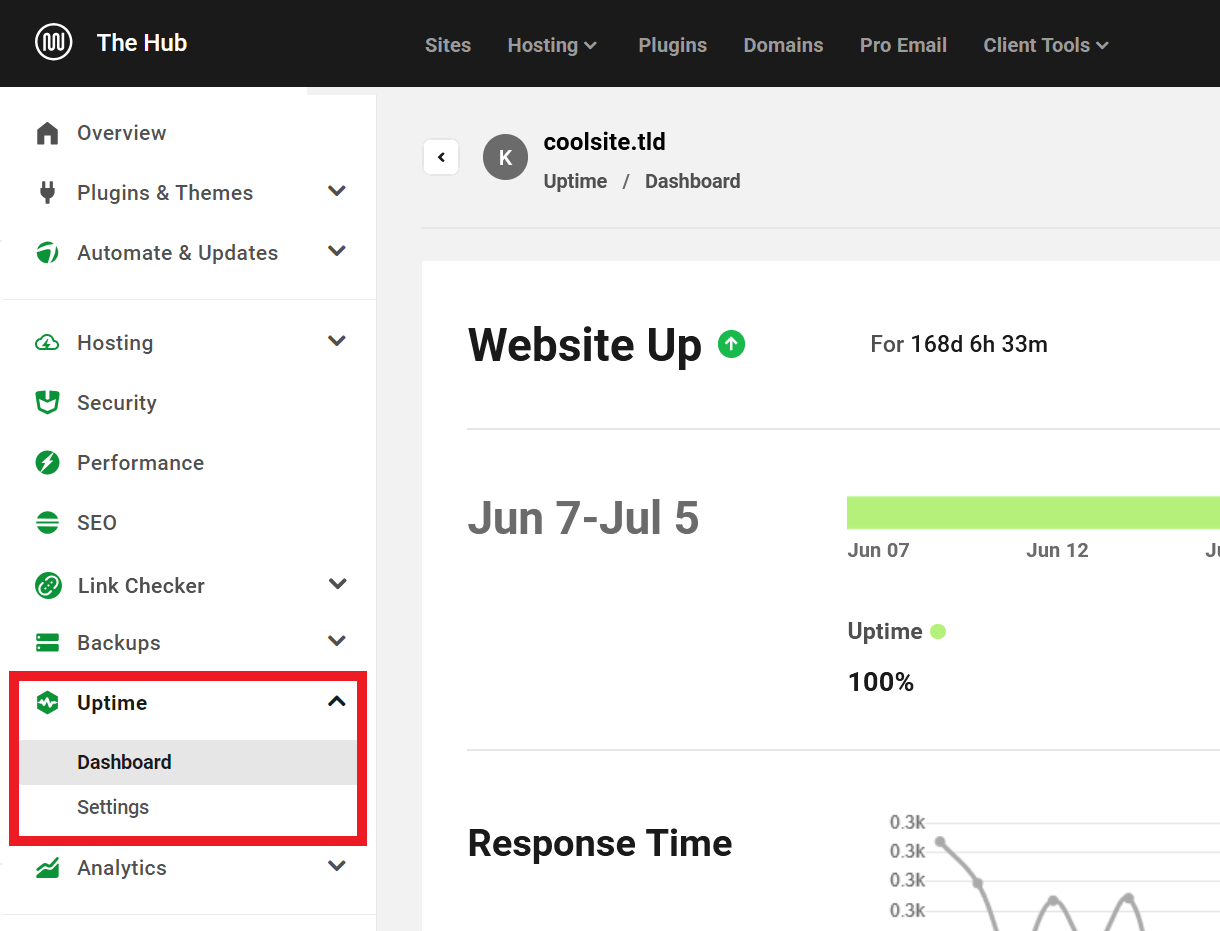Select the Uptime Settings submenu item
1220x931 pixels.
(188, 807)
